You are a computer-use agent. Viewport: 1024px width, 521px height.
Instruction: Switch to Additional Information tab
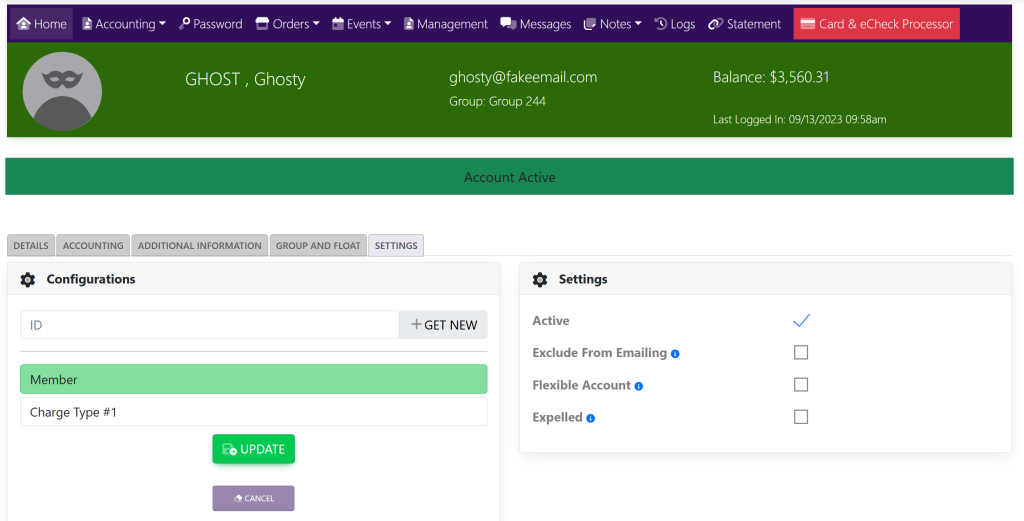(x=199, y=246)
